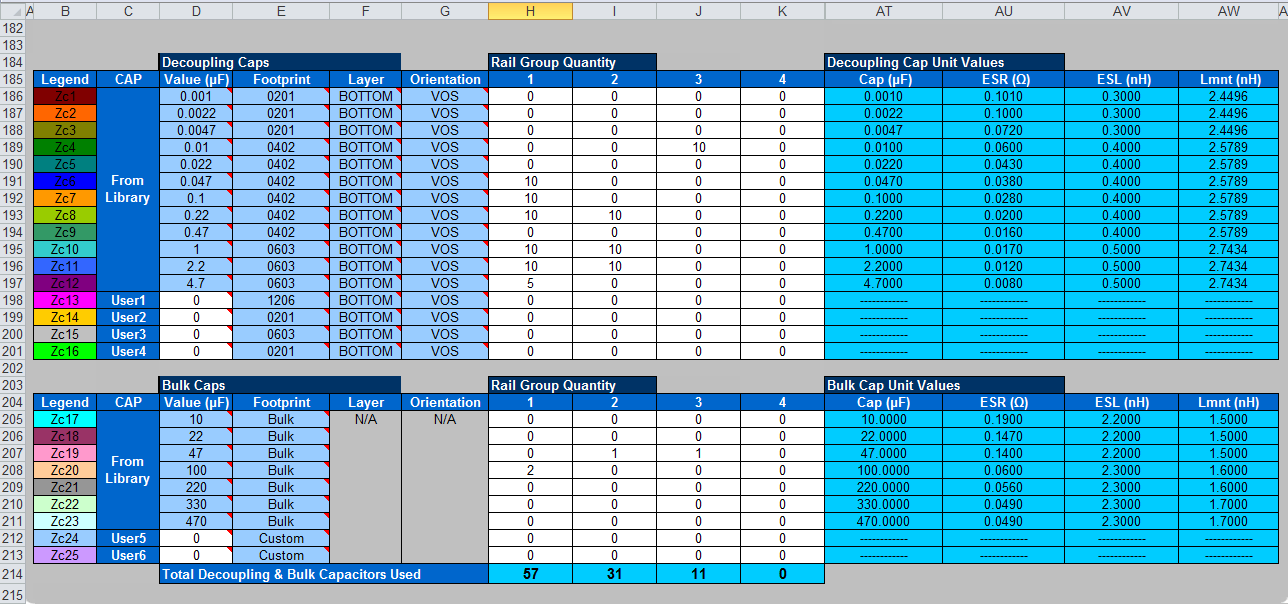The width and height of the screenshot is (1288, 604).
Task: Select the column AT header
Action: pyautogui.click(x=883, y=10)
